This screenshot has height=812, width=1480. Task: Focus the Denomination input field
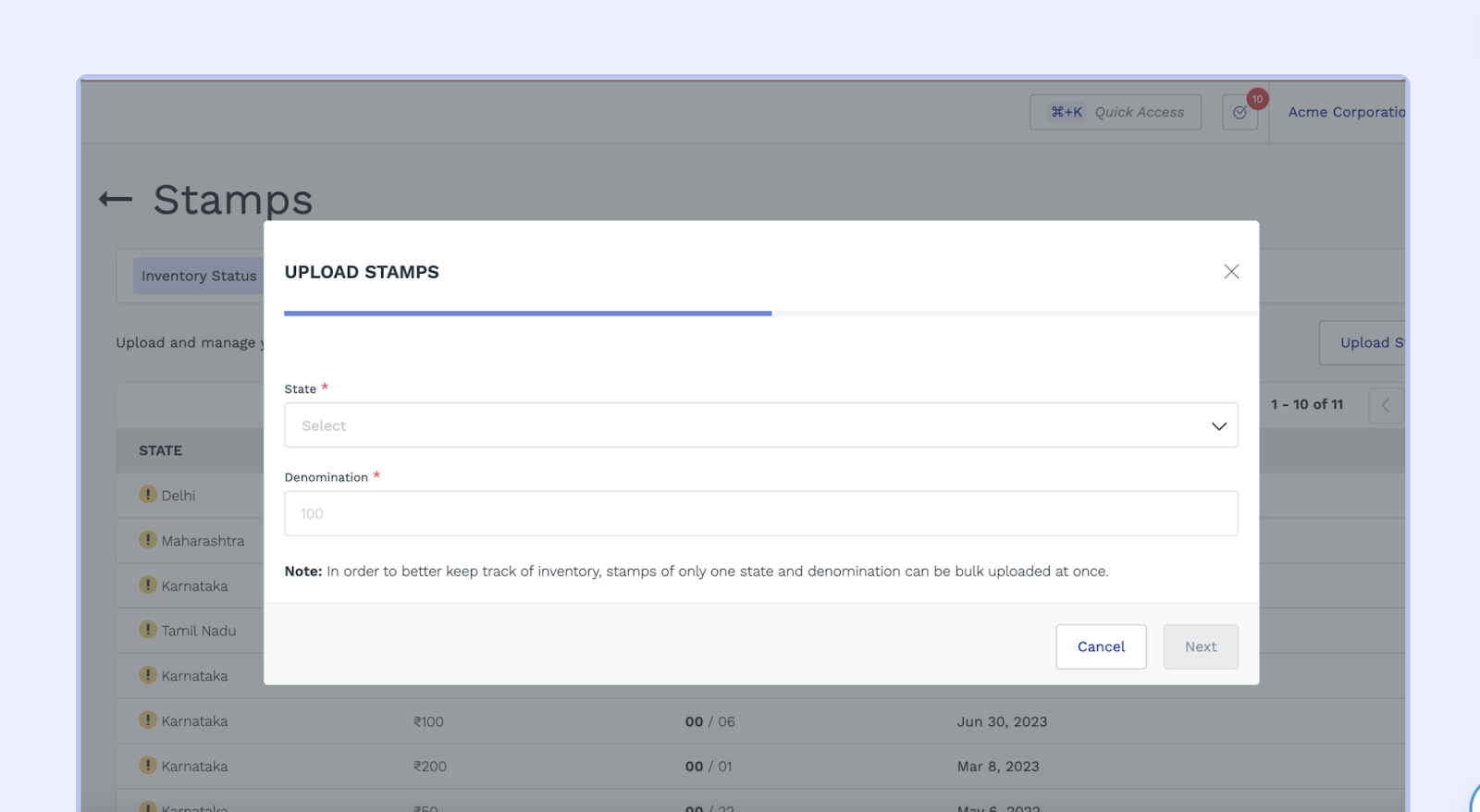click(760, 513)
